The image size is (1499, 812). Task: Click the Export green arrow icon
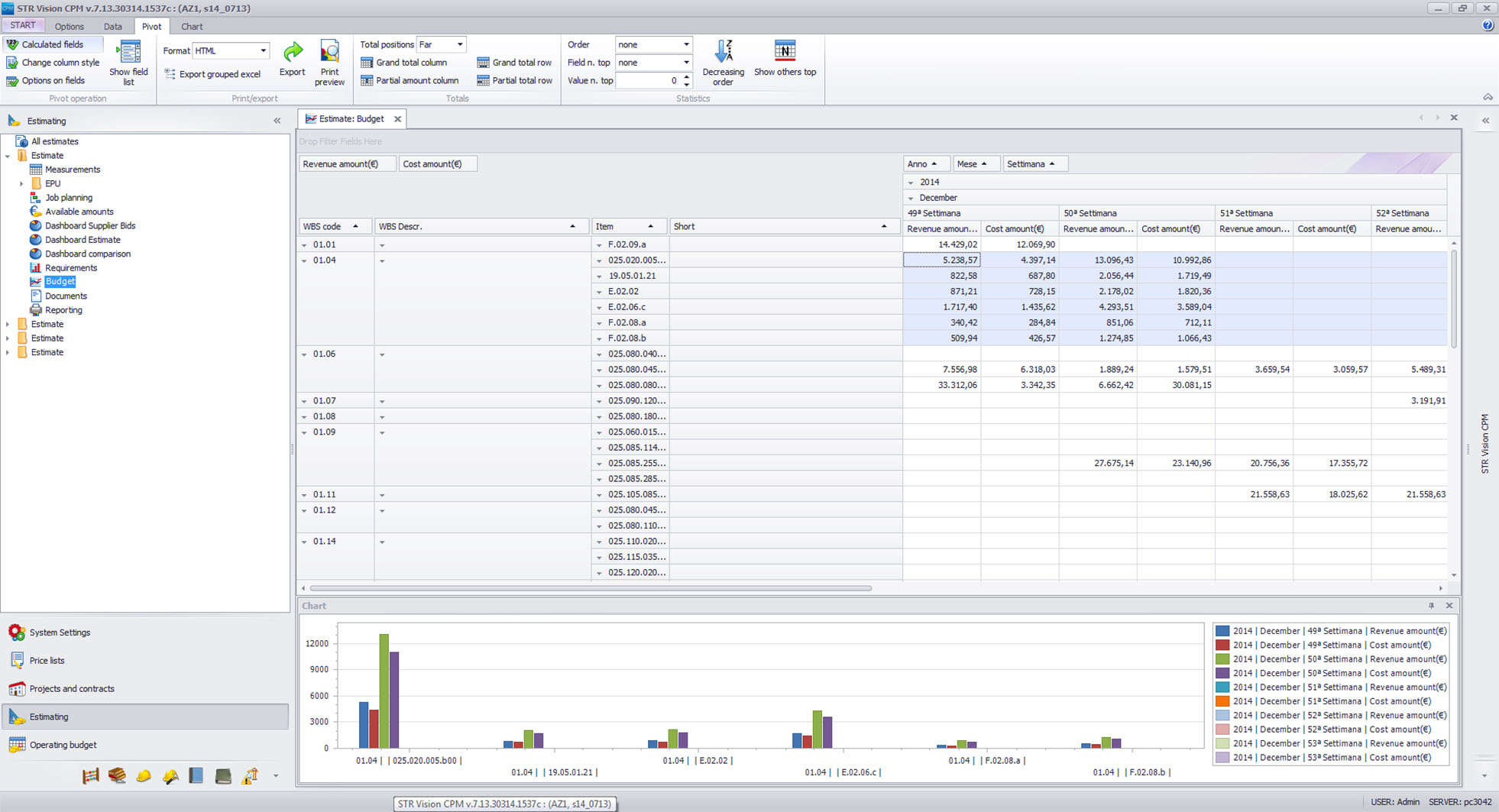292,53
